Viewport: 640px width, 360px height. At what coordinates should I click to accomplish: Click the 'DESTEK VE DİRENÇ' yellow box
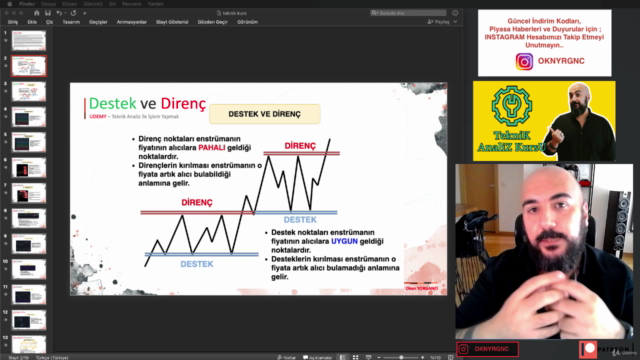pyautogui.click(x=264, y=114)
